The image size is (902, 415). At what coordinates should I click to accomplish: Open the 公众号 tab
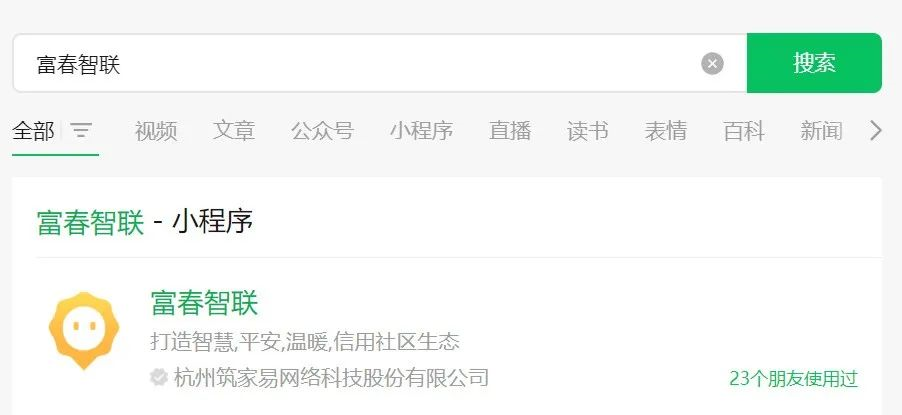(x=322, y=131)
